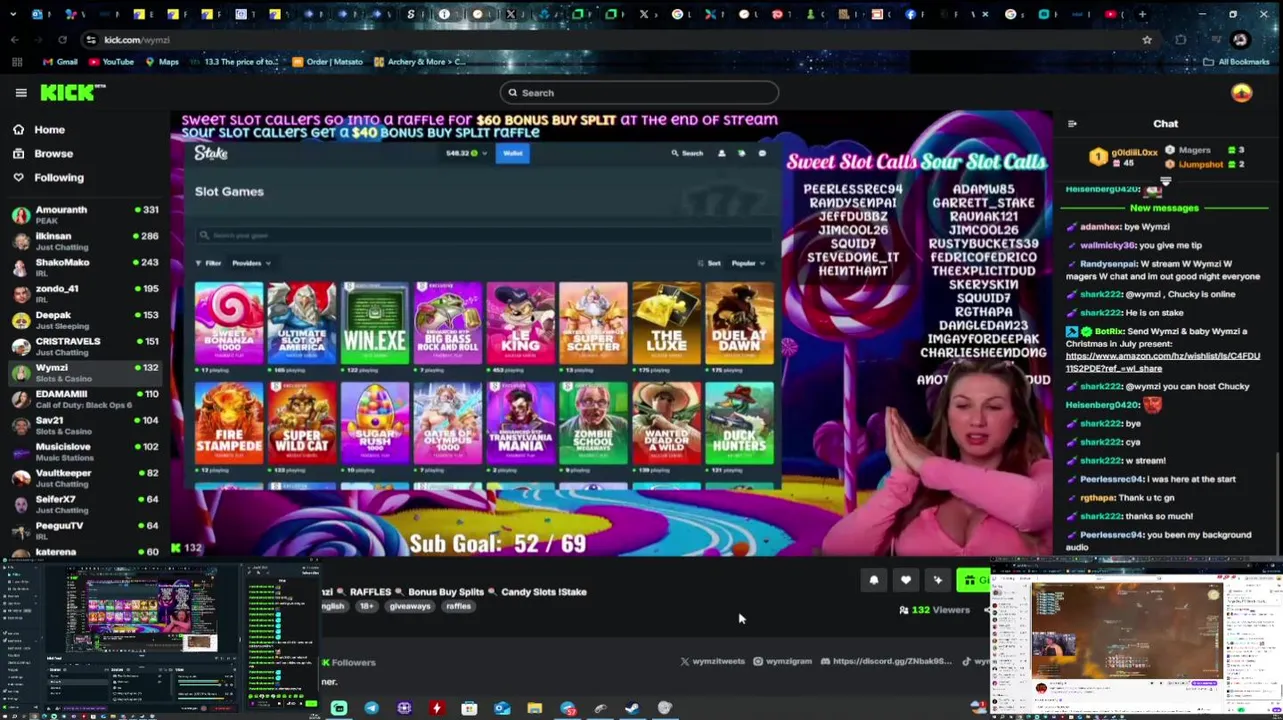
Task: Click the Sweet Bonanza 1000 slot thumbnail
Action: pyautogui.click(x=229, y=323)
